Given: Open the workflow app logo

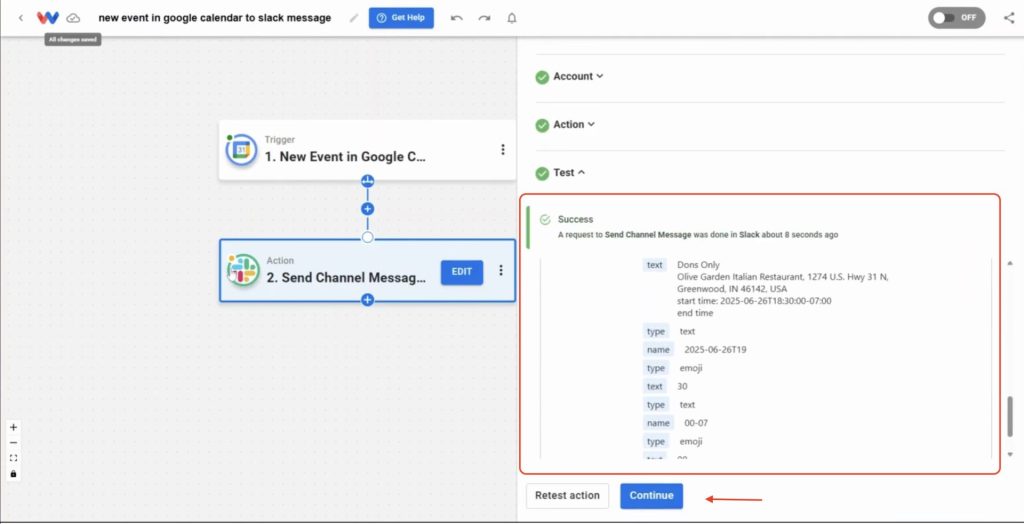Looking at the screenshot, I should coord(48,18).
